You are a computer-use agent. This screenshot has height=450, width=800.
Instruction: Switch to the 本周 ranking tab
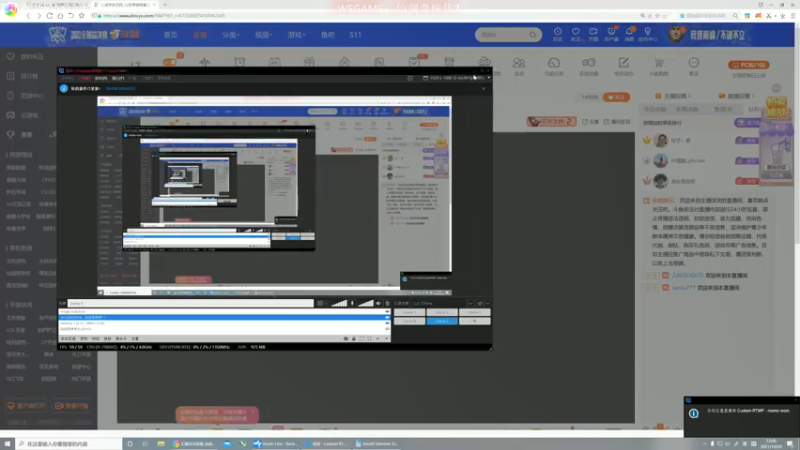687,109
